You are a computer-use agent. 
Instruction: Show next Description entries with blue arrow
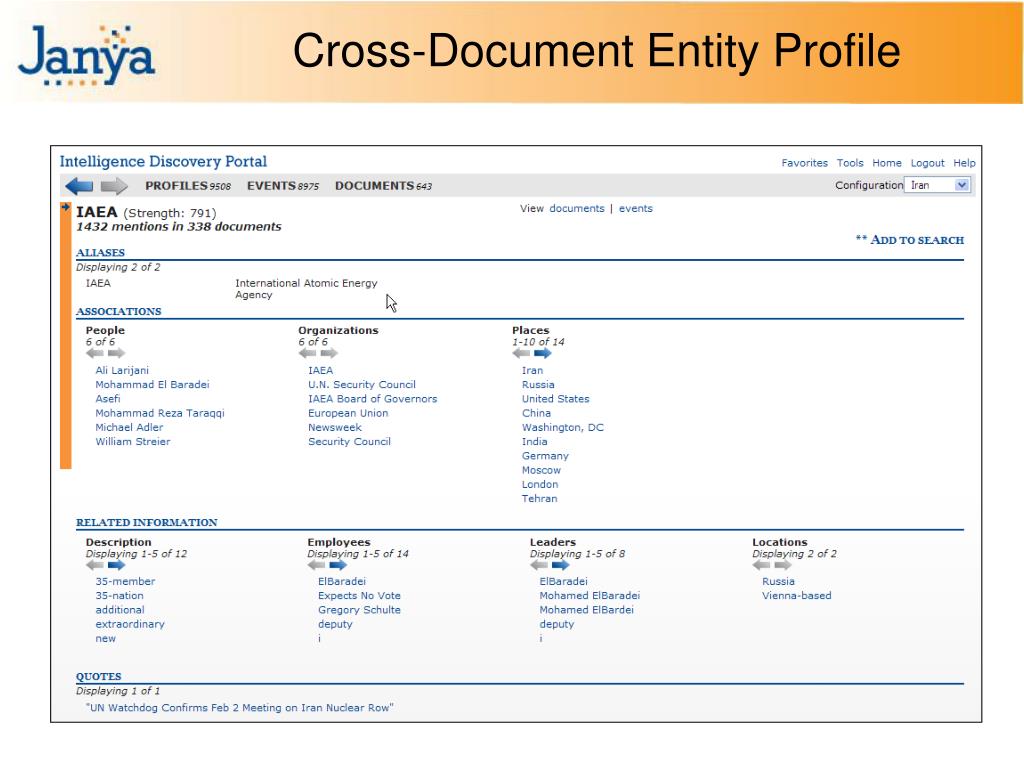pyautogui.click(x=116, y=565)
